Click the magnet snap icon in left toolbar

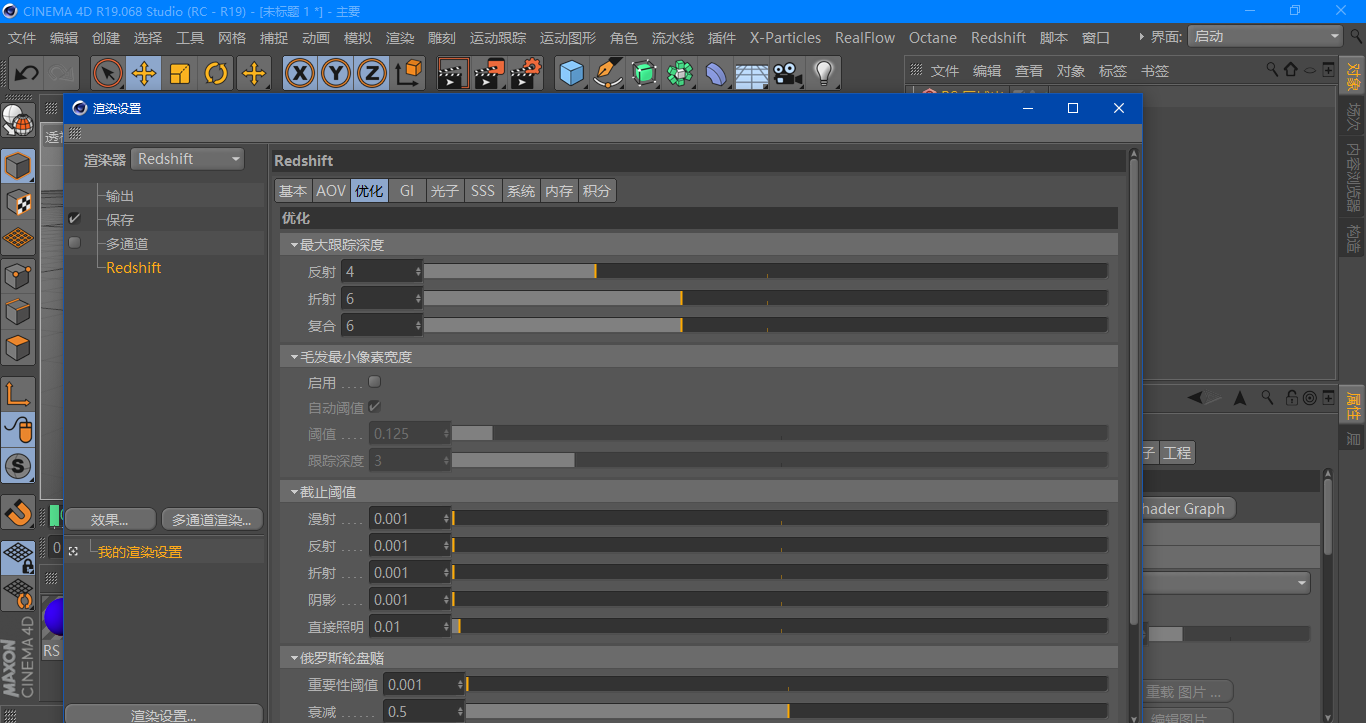[18, 512]
